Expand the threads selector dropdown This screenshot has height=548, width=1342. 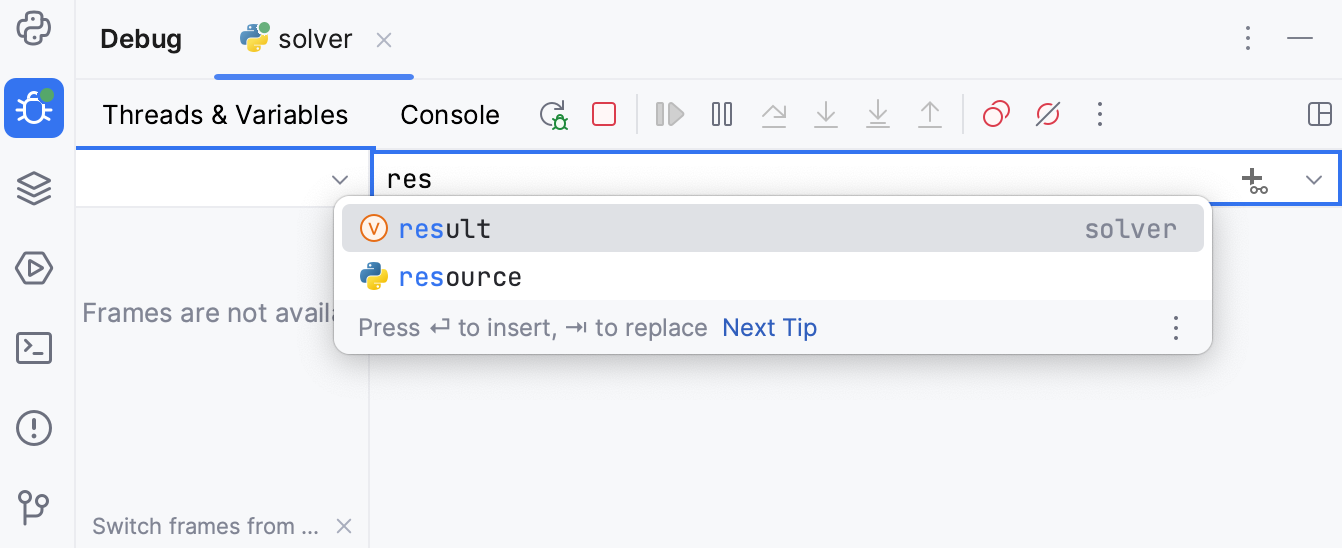(x=340, y=180)
